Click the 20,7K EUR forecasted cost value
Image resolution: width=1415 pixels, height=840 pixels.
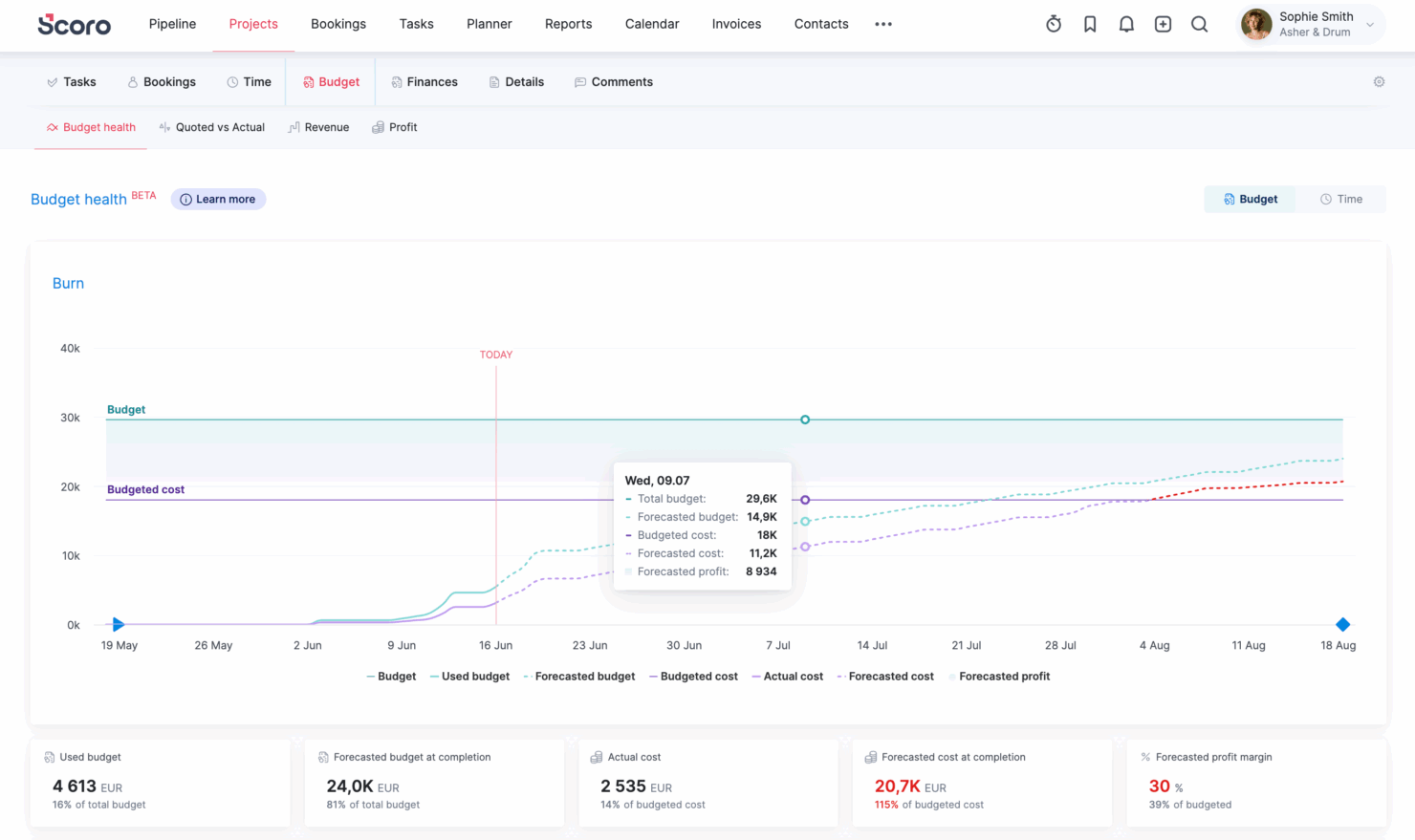tap(910, 786)
